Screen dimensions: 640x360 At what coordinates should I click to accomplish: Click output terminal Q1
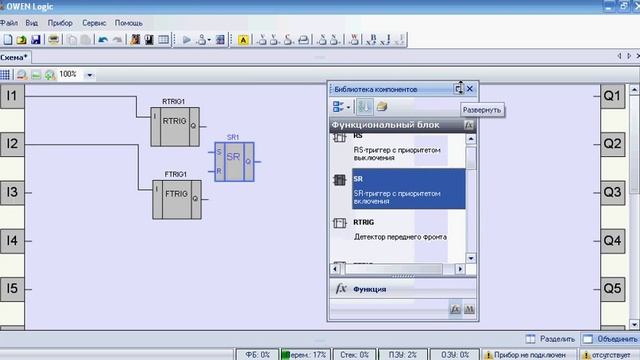coord(612,96)
